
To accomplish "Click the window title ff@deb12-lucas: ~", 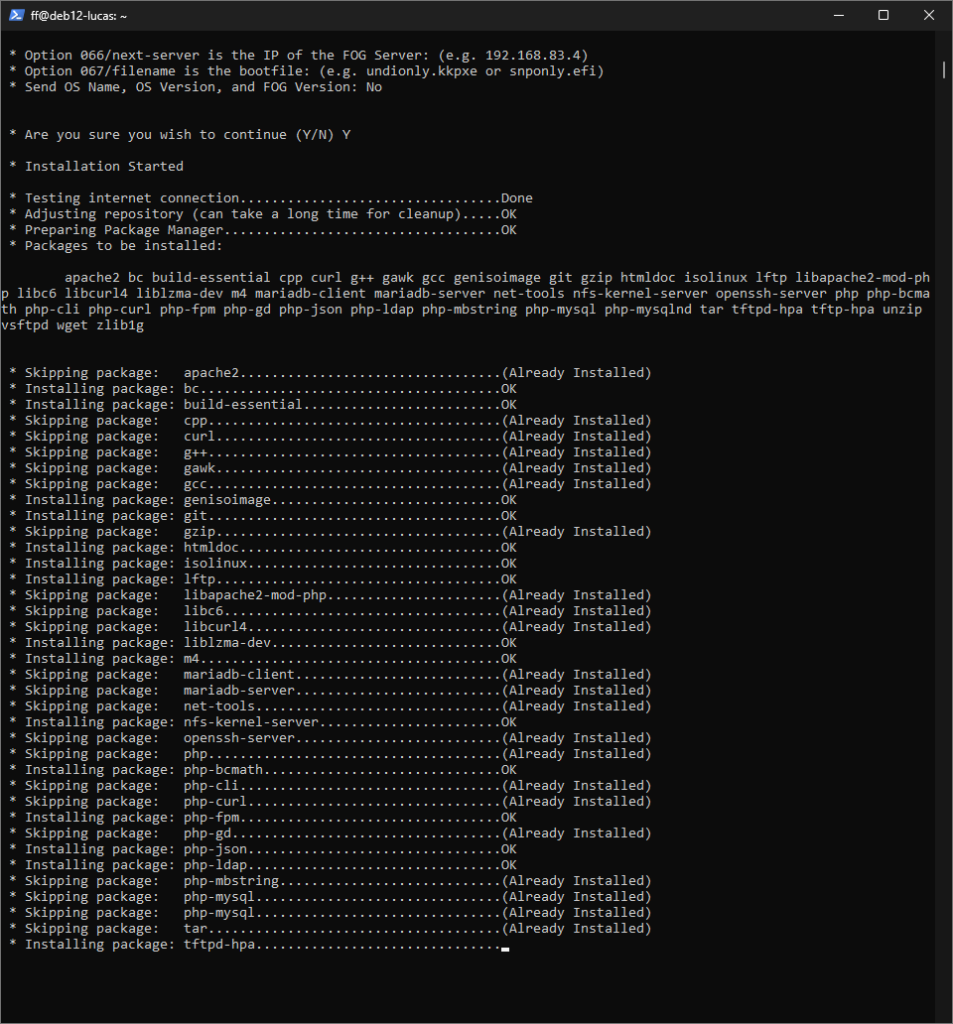I will pos(79,16).
